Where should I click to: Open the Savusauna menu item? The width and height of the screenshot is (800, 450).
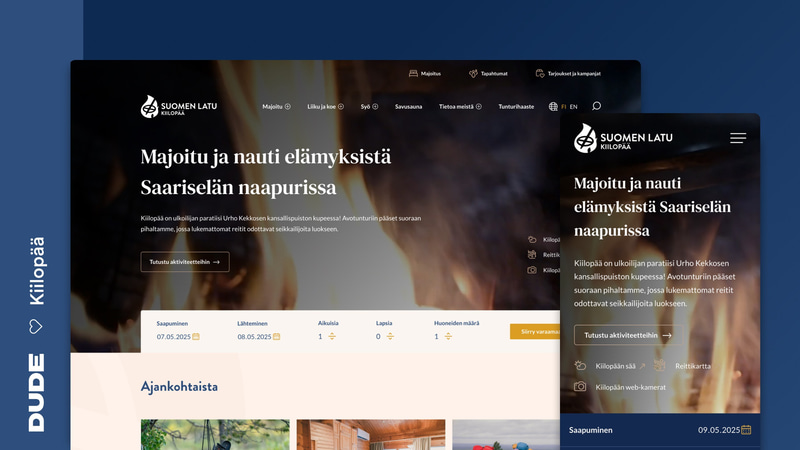(x=408, y=107)
